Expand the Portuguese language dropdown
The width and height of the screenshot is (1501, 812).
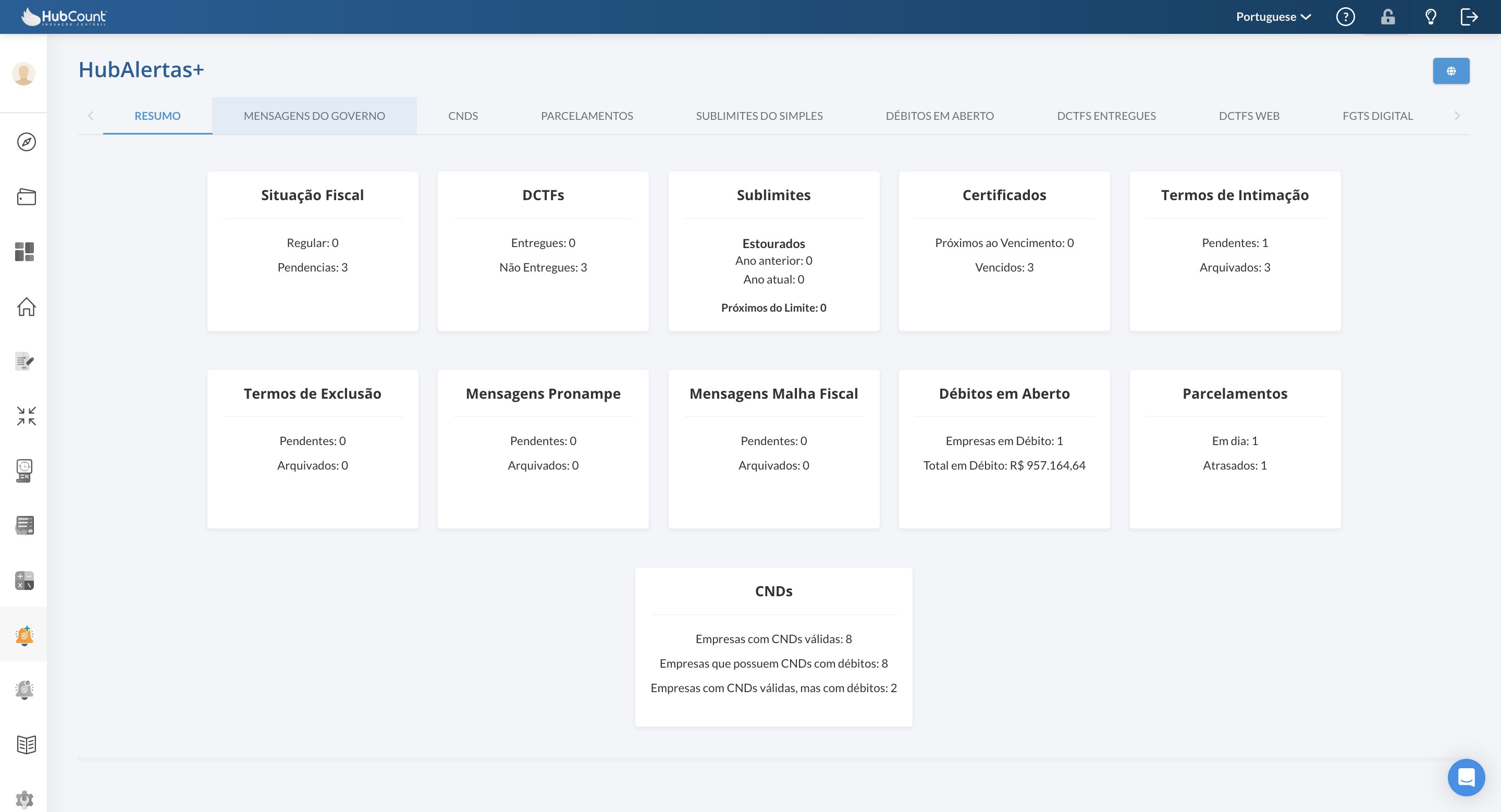click(1274, 17)
